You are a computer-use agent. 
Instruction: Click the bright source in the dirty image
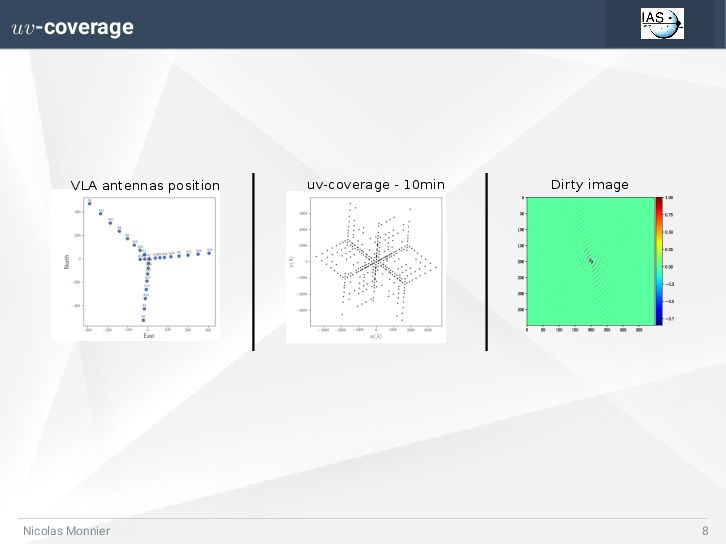click(x=590, y=261)
